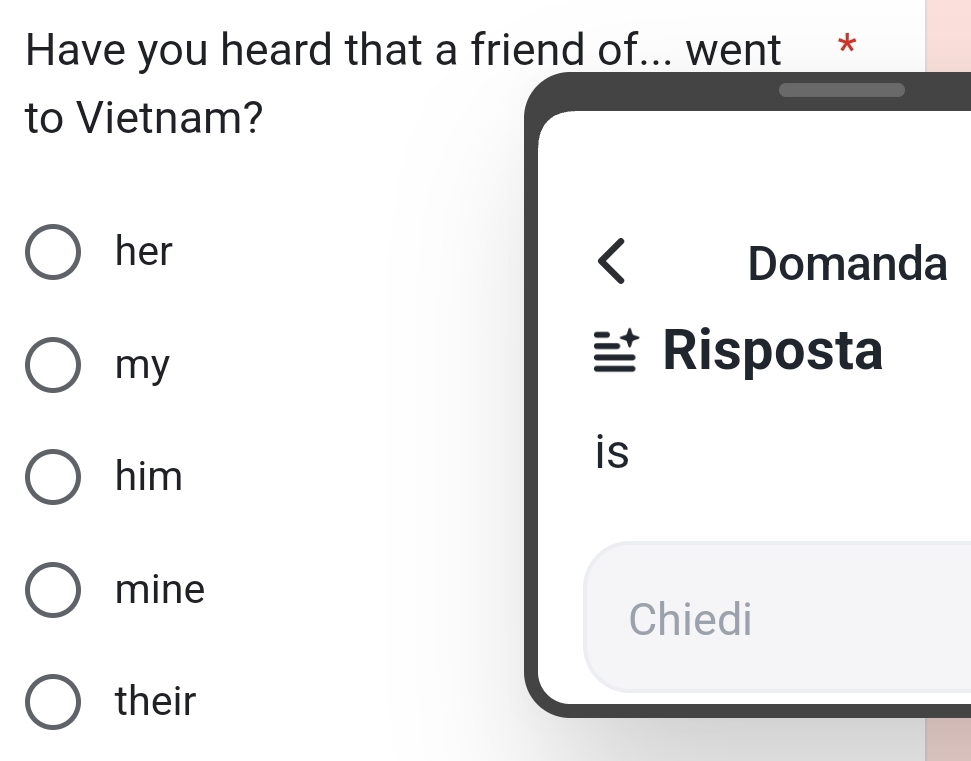Image resolution: width=971 pixels, height=761 pixels.
Task: Click the answer text "is"
Action: coord(612,451)
